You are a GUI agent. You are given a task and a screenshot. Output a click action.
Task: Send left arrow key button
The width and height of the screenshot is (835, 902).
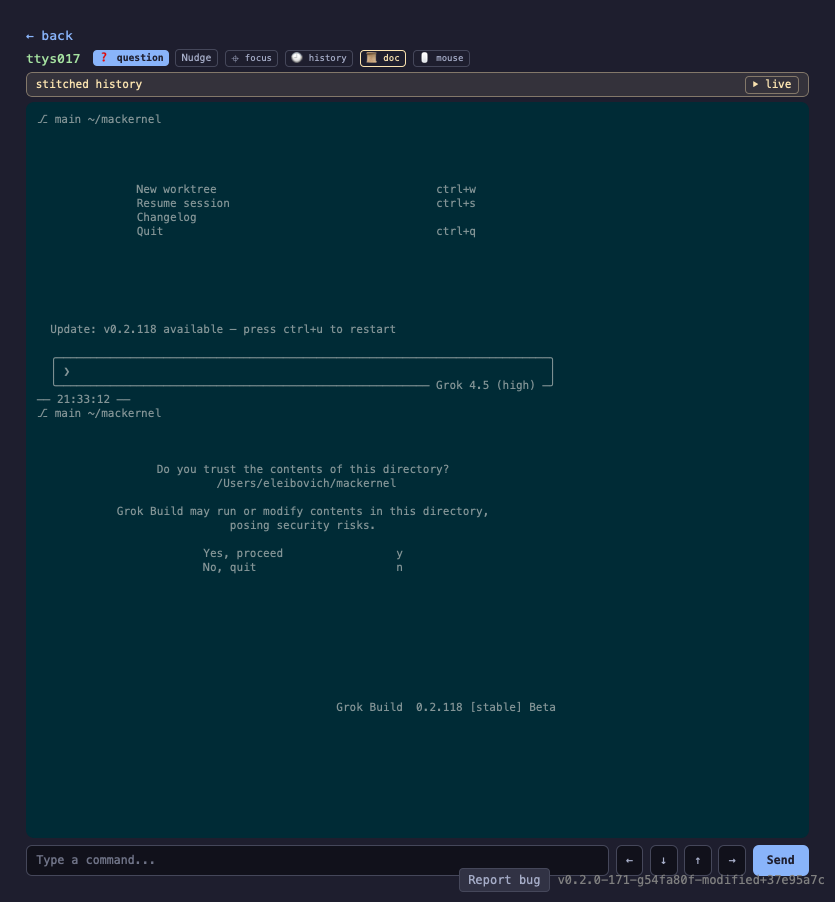pyautogui.click(x=629, y=861)
